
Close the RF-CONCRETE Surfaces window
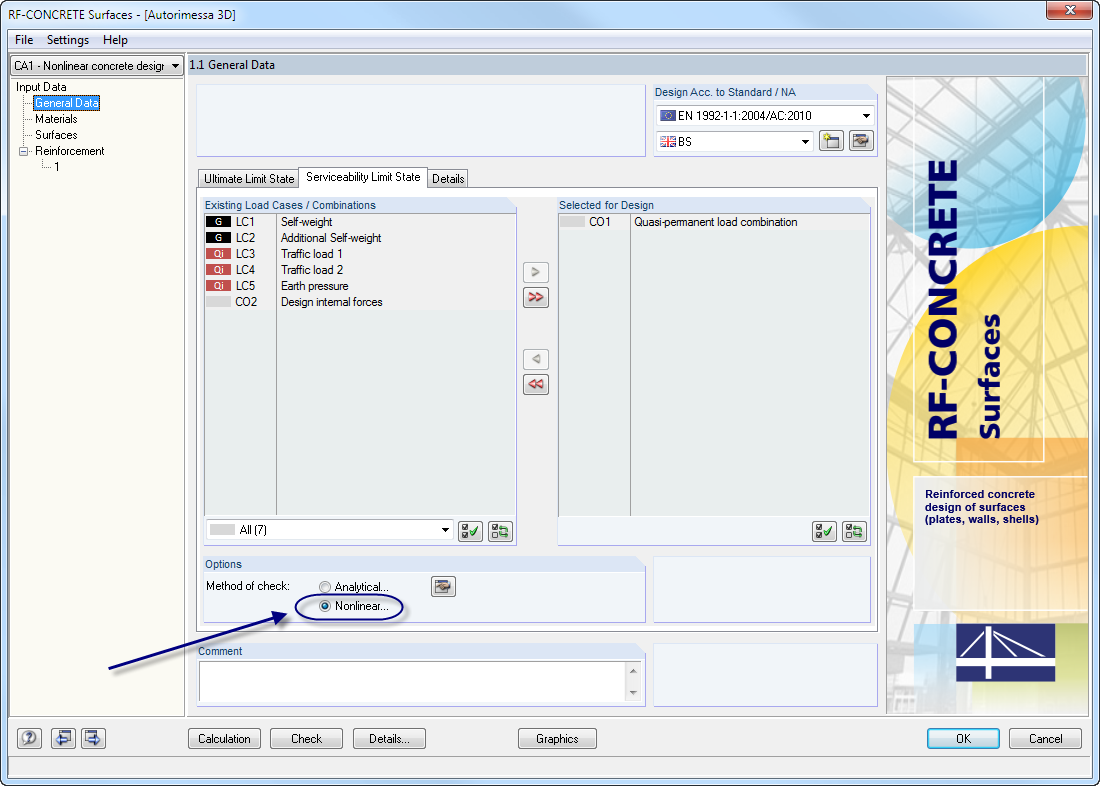point(1070,11)
